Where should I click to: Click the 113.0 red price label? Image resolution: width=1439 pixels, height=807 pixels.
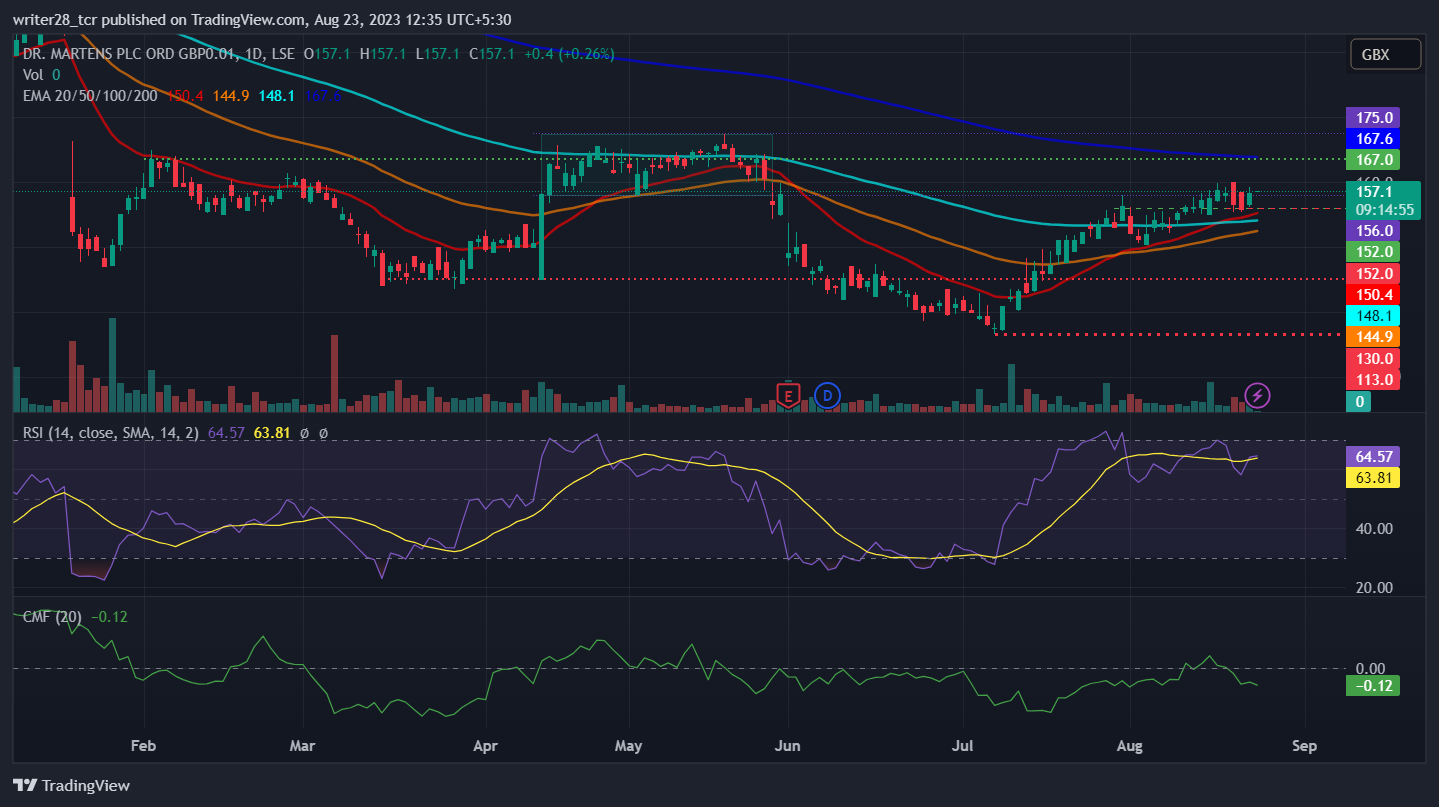(x=1372, y=379)
